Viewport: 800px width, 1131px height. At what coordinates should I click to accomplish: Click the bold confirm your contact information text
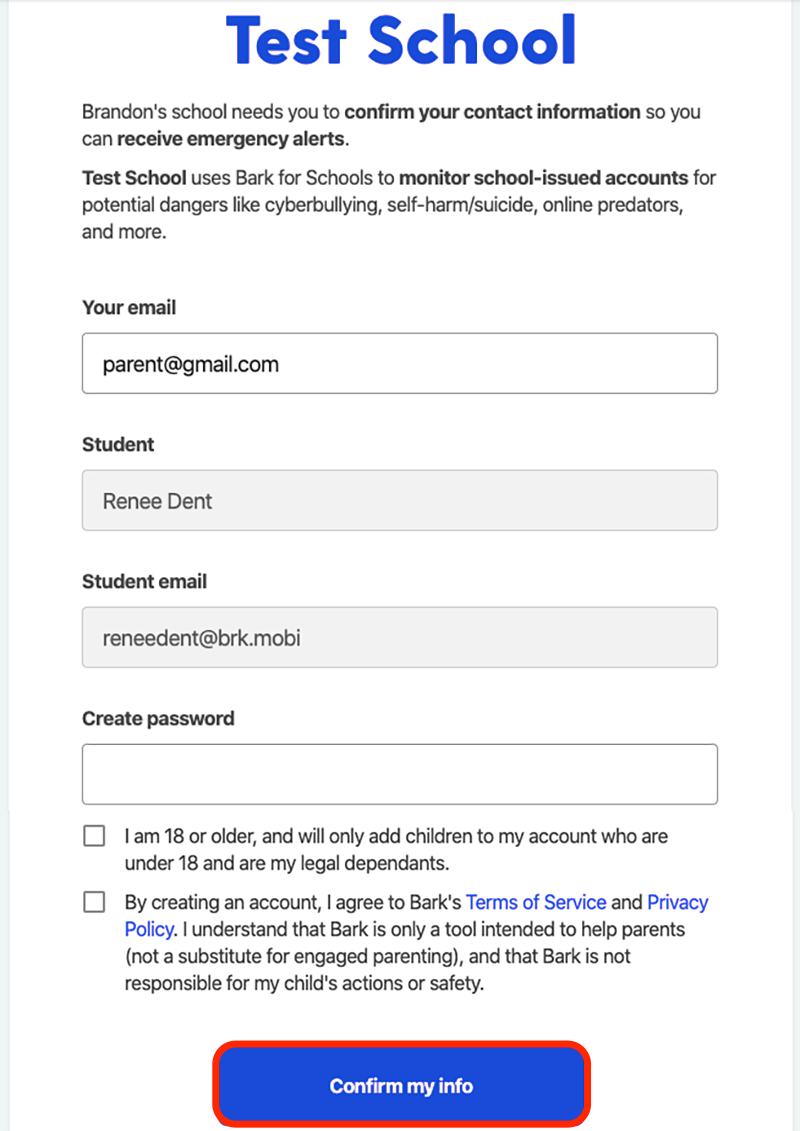pyautogui.click(x=492, y=112)
